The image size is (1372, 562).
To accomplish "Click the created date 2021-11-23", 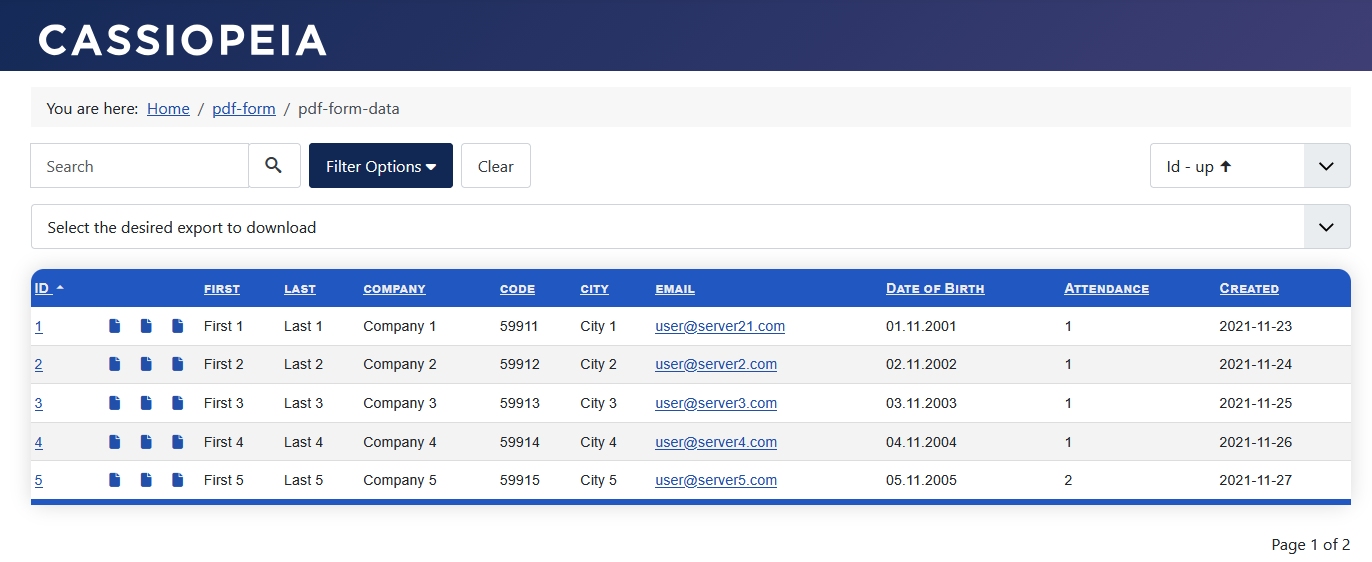I will coord(1256,326).
